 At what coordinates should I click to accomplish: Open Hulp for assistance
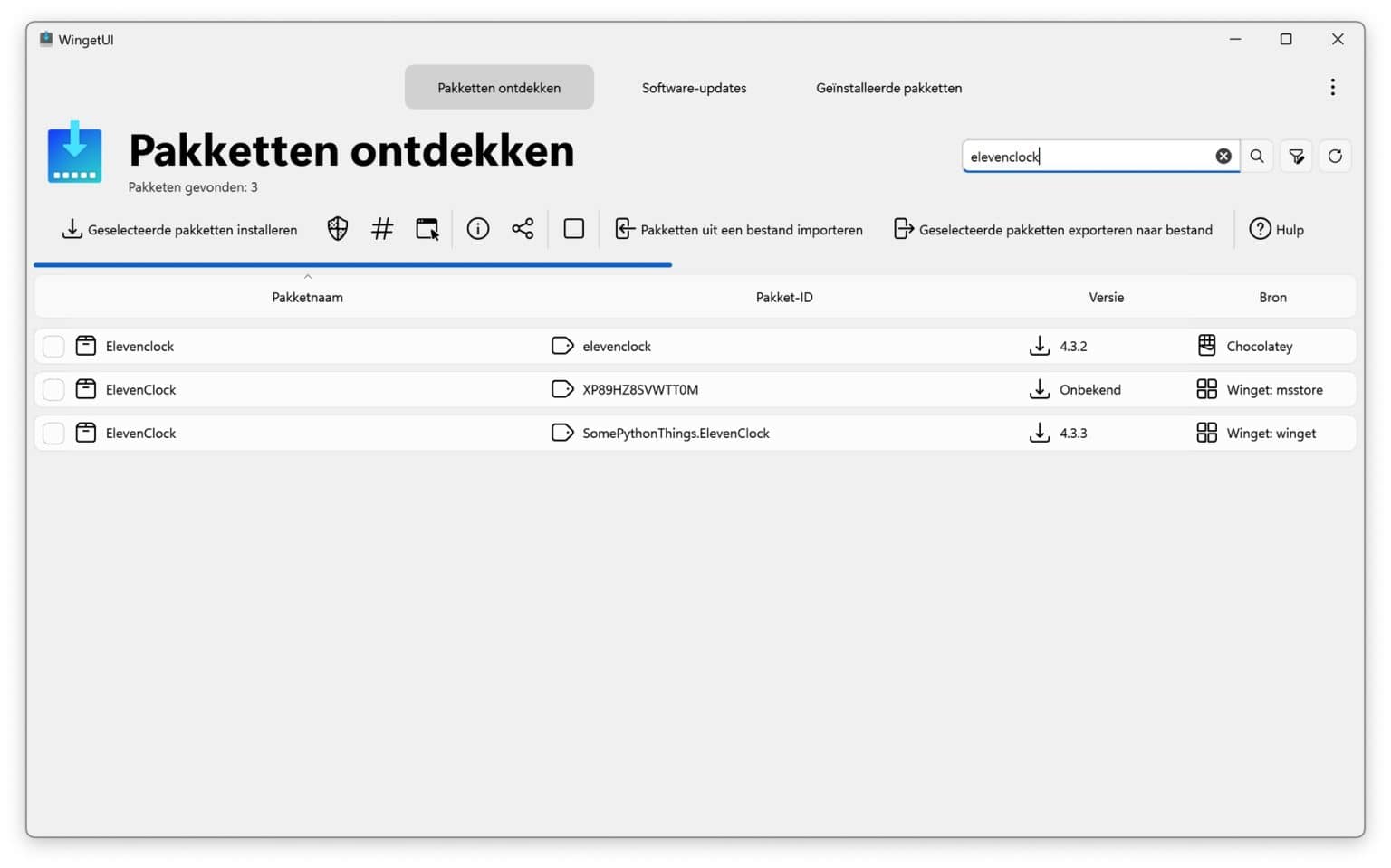coord(1277,229)
